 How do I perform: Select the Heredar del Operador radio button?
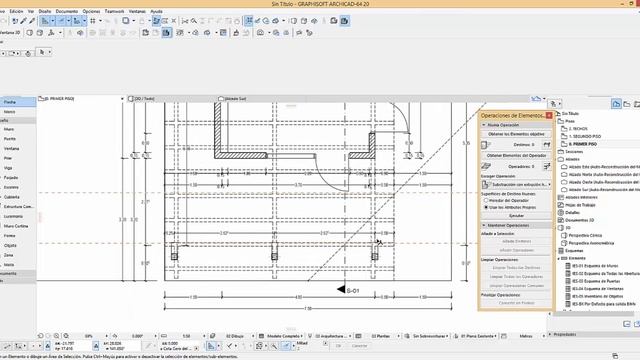[x=486, y=201]
